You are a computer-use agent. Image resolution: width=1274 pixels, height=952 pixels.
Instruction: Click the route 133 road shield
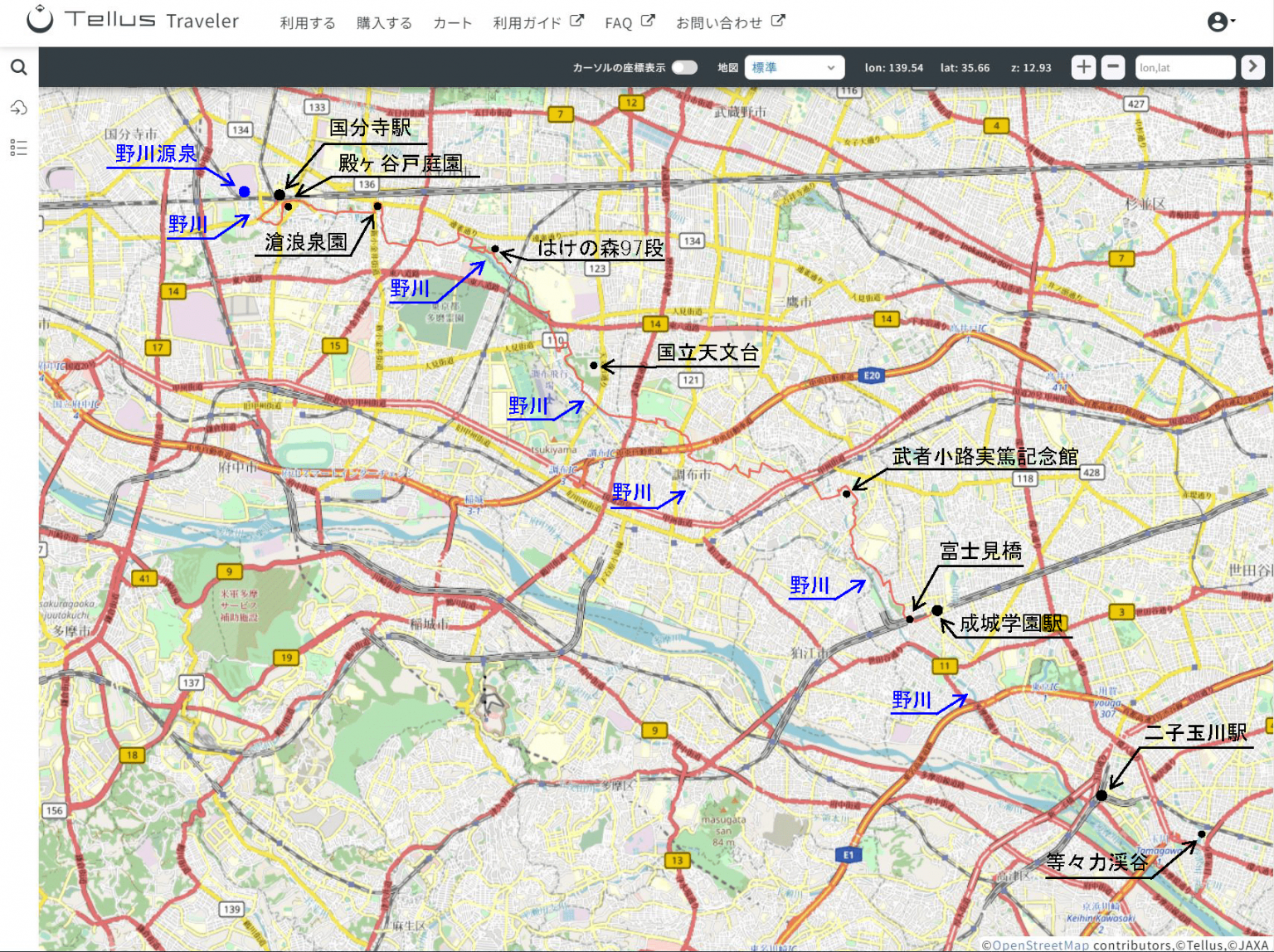click(317, 107)
